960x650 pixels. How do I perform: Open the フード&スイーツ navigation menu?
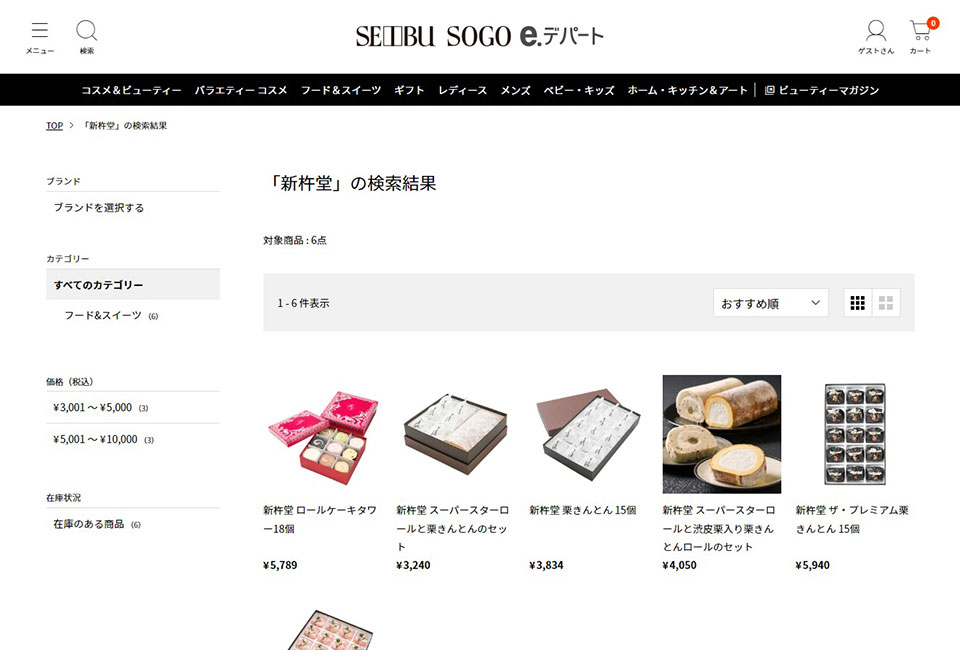[341, 90]
